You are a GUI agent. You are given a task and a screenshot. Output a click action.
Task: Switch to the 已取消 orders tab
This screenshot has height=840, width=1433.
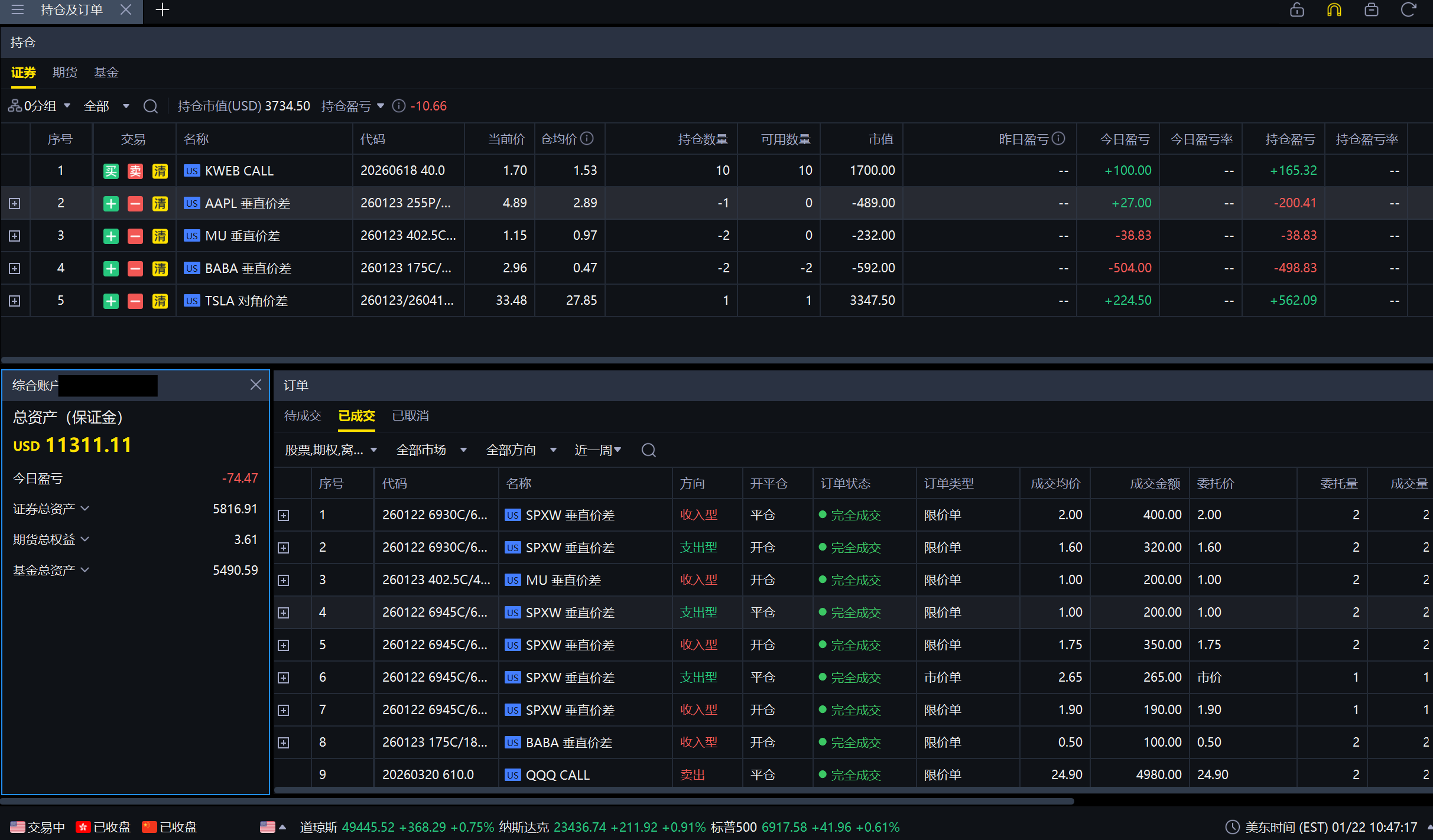[410, 416]
